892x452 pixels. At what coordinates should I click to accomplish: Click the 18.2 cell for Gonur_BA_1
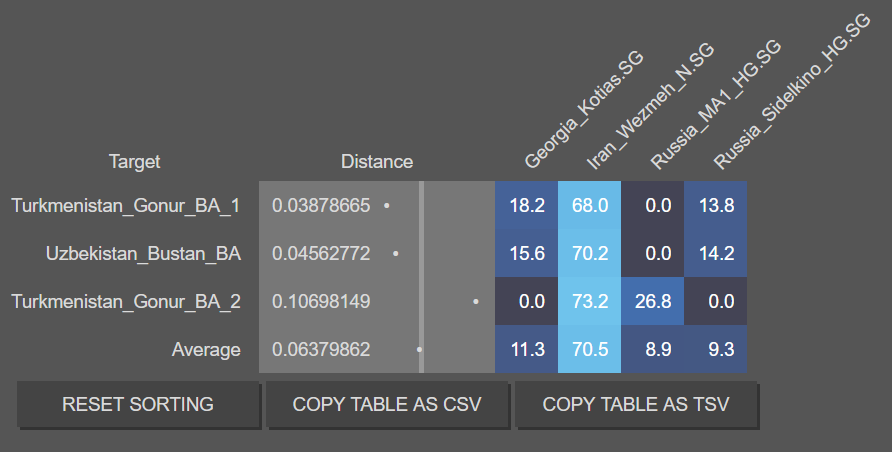point(526,205)
